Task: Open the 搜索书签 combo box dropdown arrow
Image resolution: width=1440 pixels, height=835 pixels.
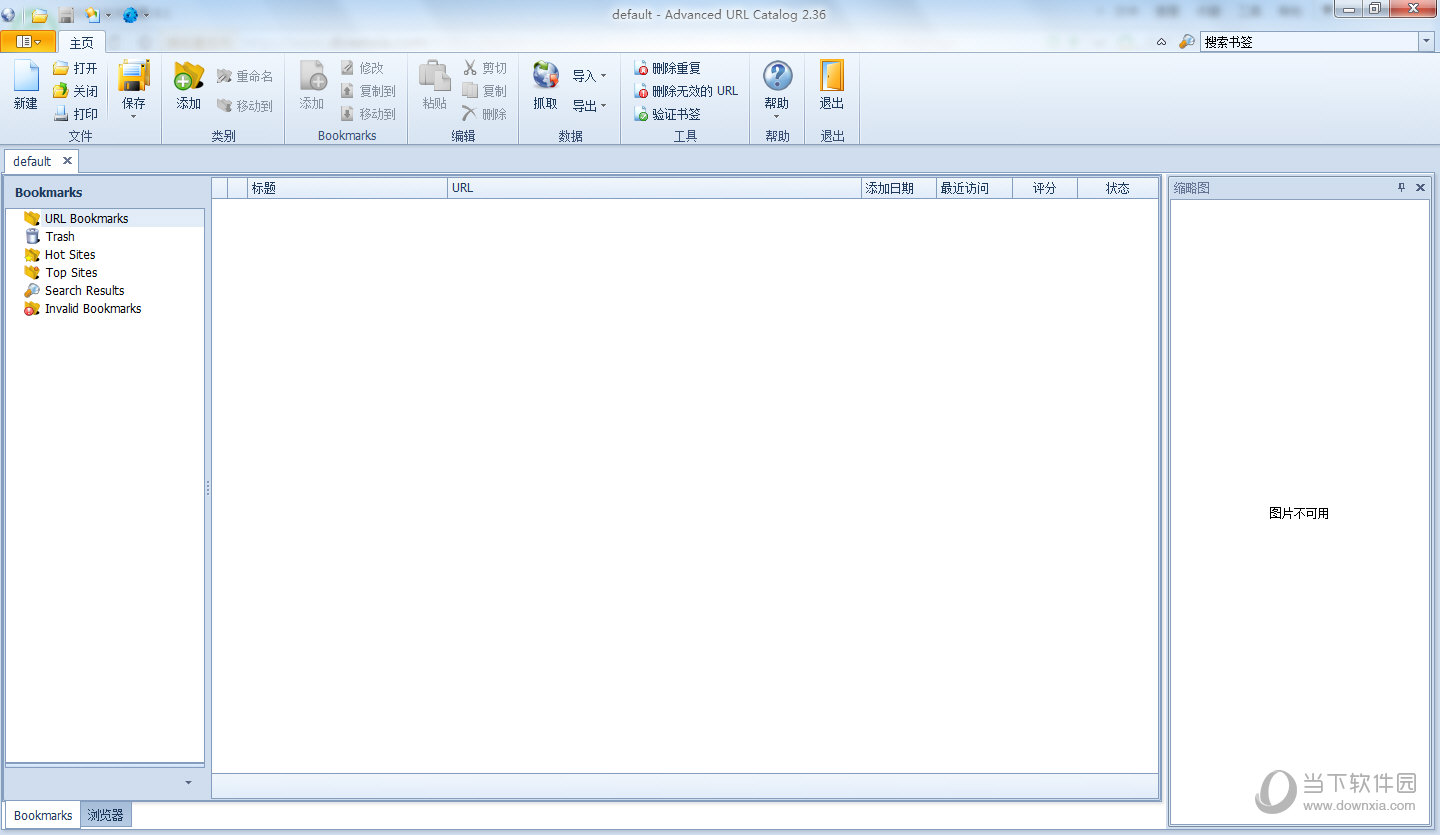Action: tap(1426, 42)
